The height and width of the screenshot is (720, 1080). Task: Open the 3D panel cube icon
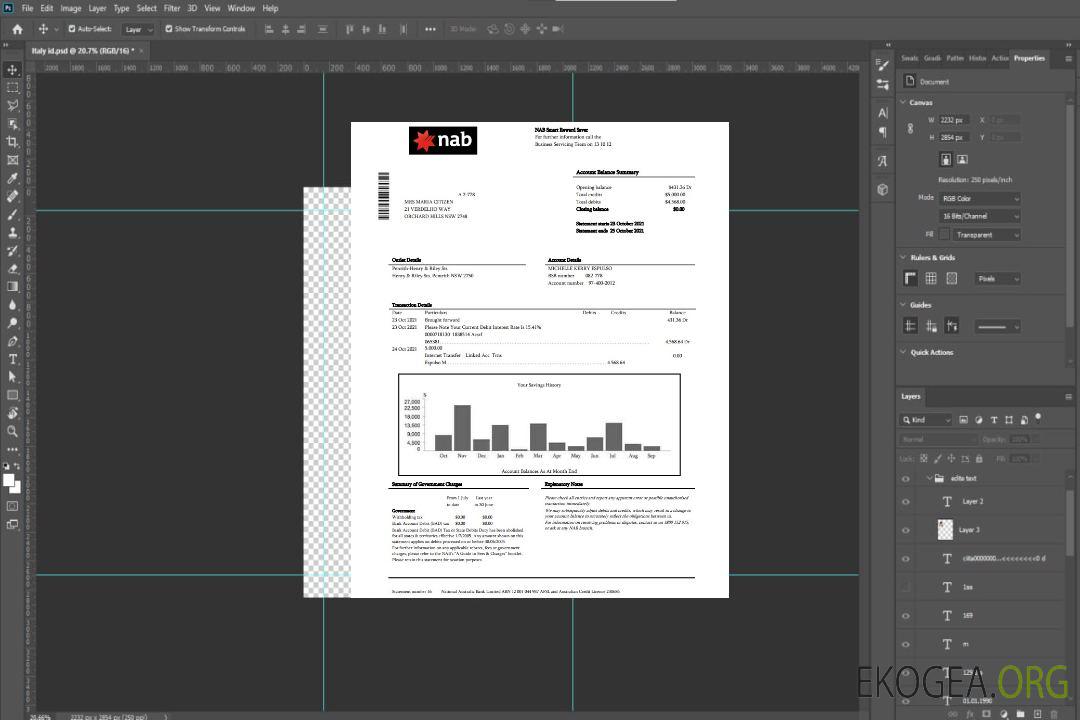tap(883, 189)
